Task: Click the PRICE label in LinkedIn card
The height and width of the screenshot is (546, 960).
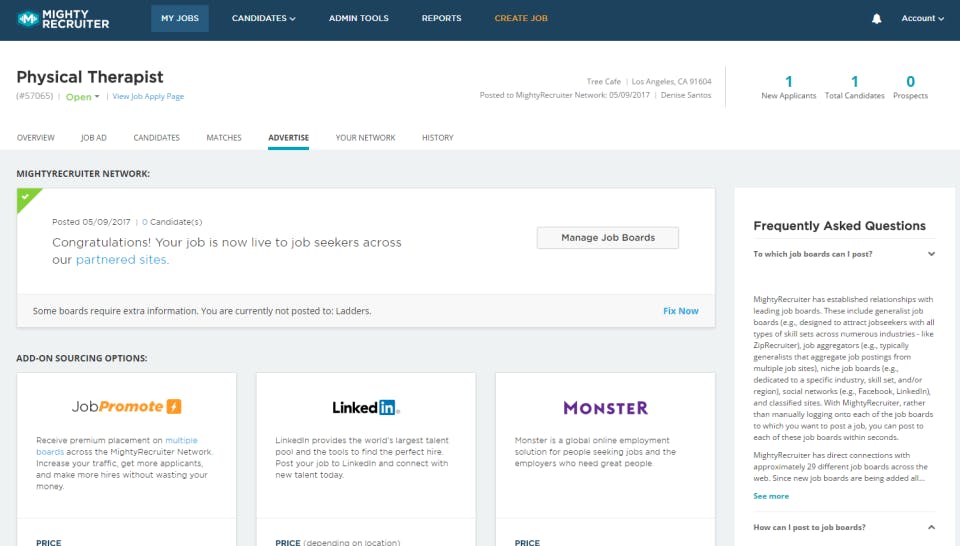Action: click(288, 542)
